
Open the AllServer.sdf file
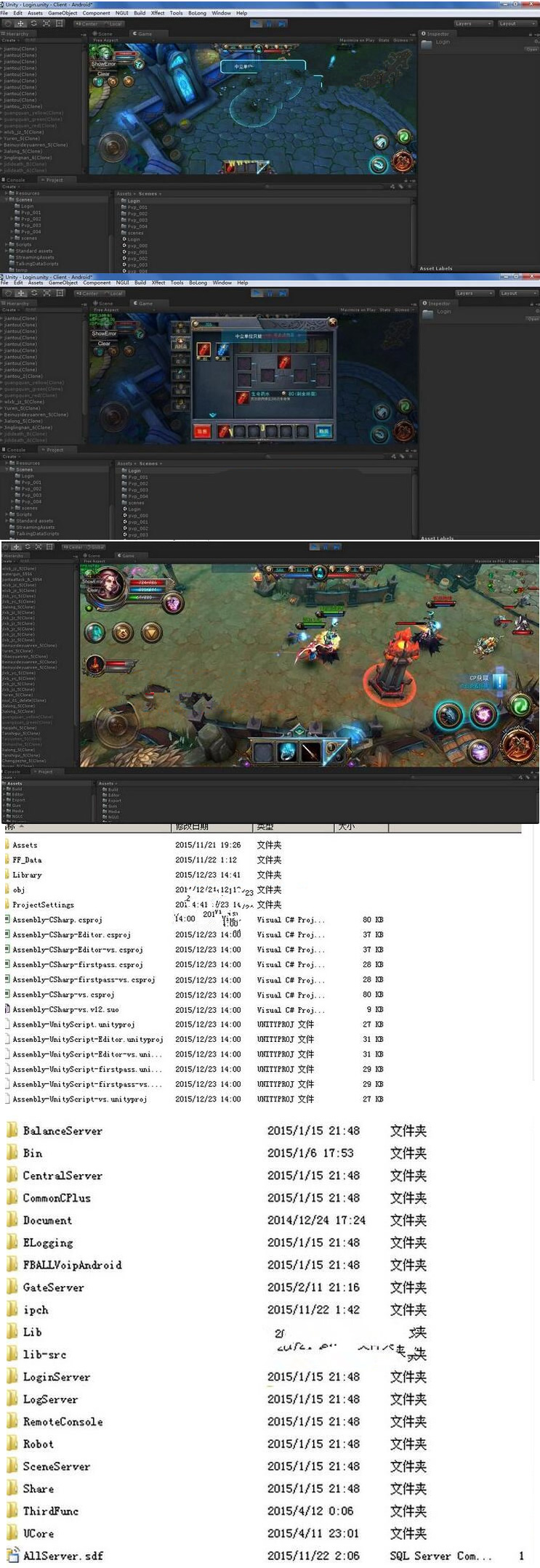[x=63, y=1556]
